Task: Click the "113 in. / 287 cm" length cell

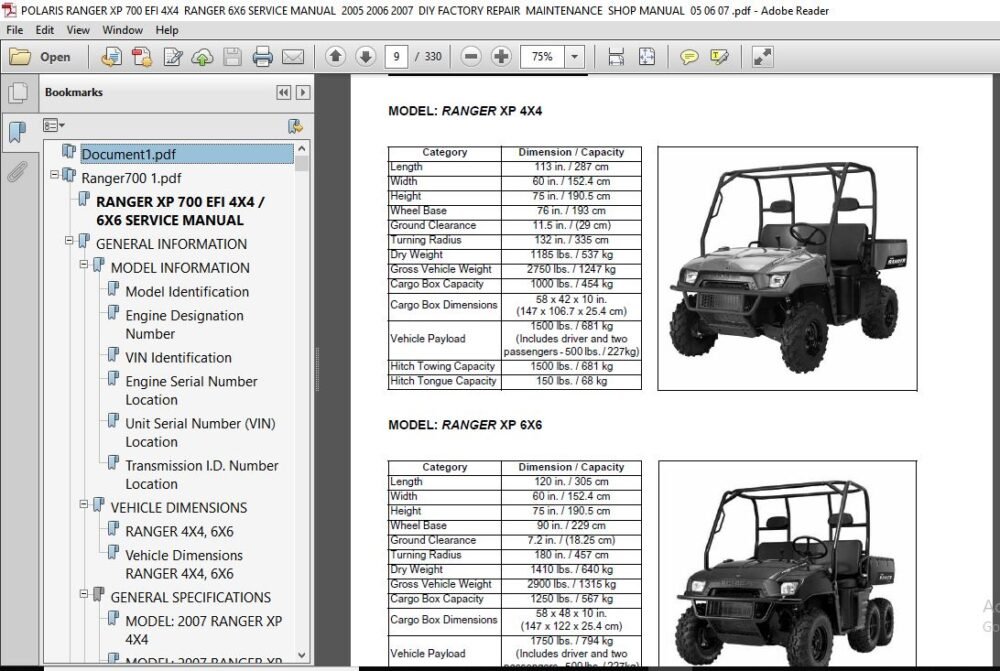Action: point(571,167)
